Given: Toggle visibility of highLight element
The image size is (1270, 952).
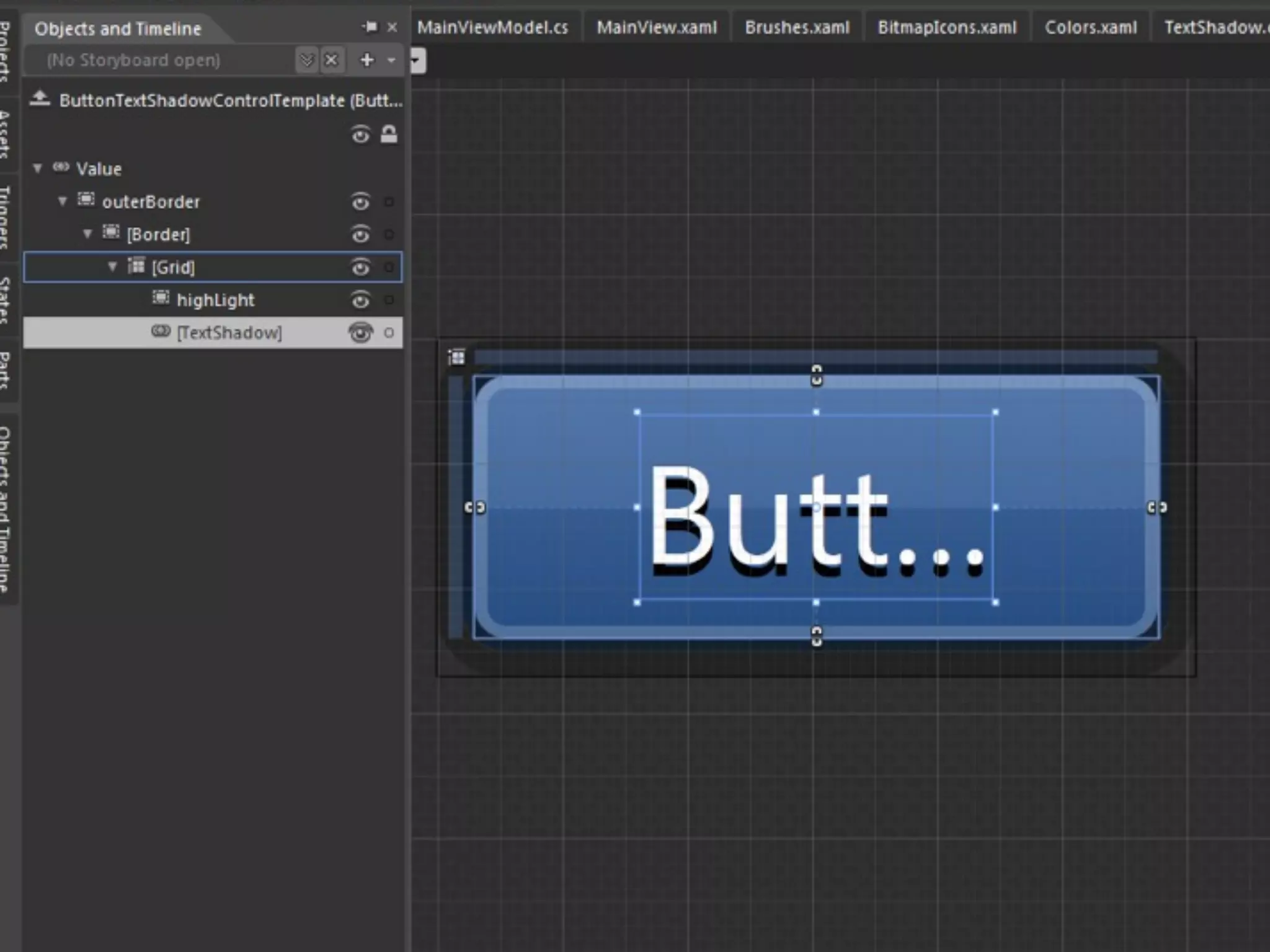Looking at the screenshot, I should point(360,301).
